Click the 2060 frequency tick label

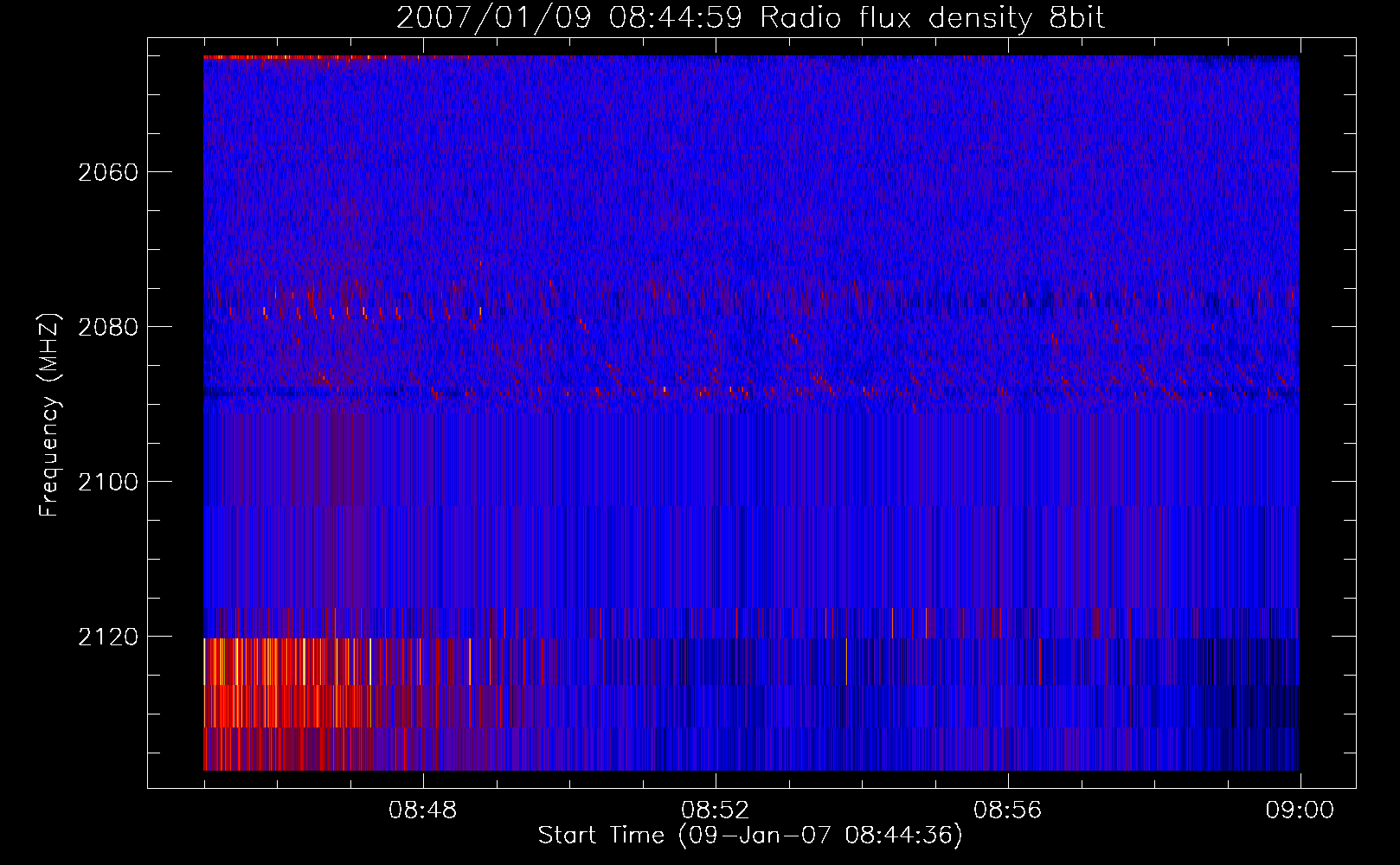(108, 172)
